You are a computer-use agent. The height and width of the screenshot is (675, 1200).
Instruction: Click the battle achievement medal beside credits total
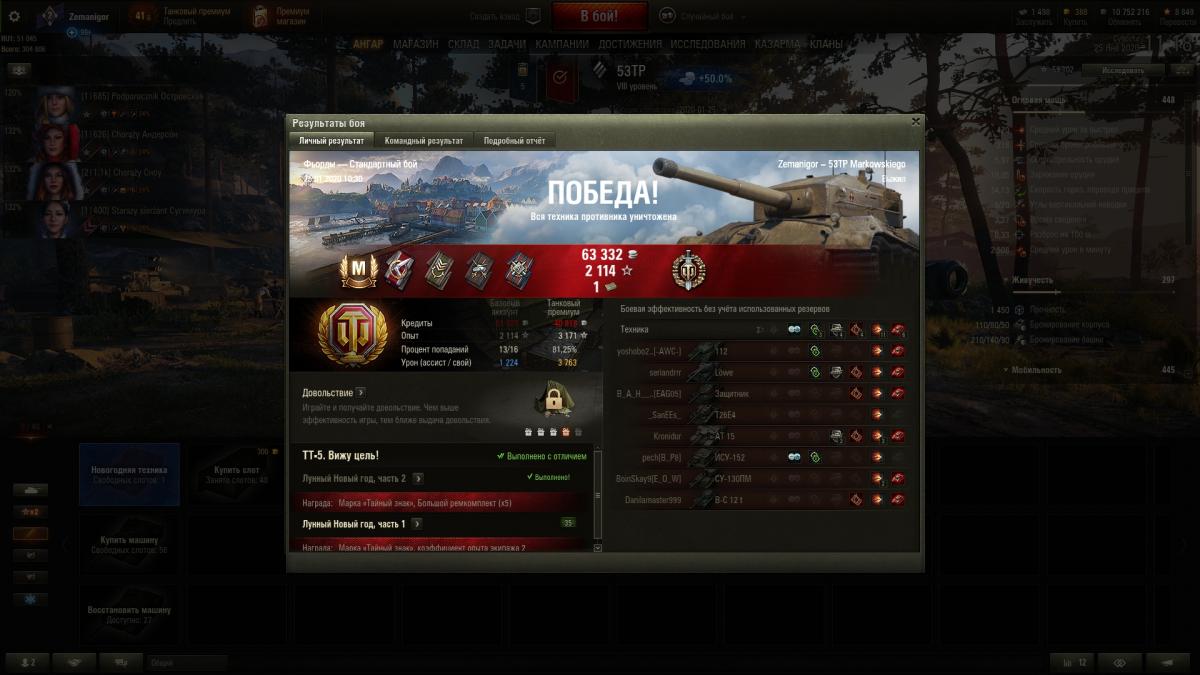688,270
